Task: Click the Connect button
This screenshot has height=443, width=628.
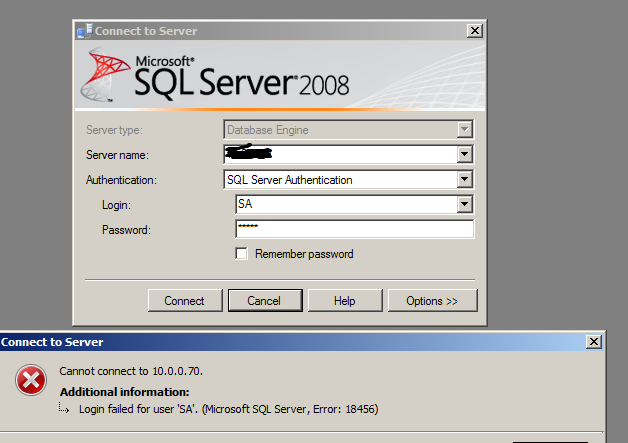Action: (185, 300)
